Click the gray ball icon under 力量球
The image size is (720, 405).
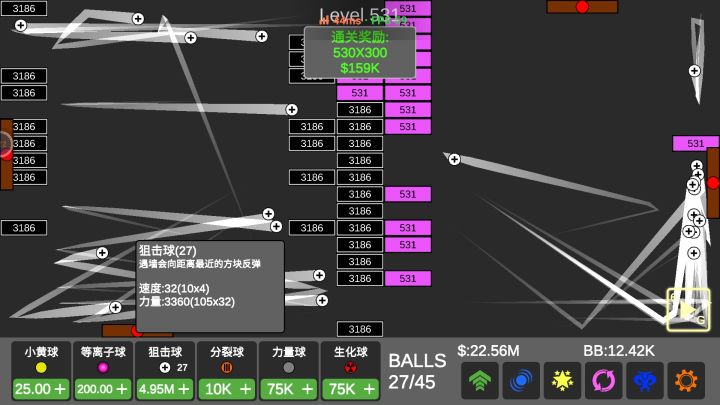[x=288, y=367]
